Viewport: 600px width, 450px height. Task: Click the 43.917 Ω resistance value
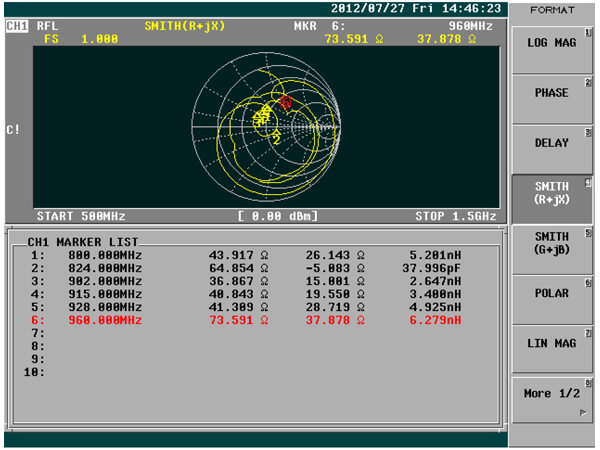tap(238, 255)
